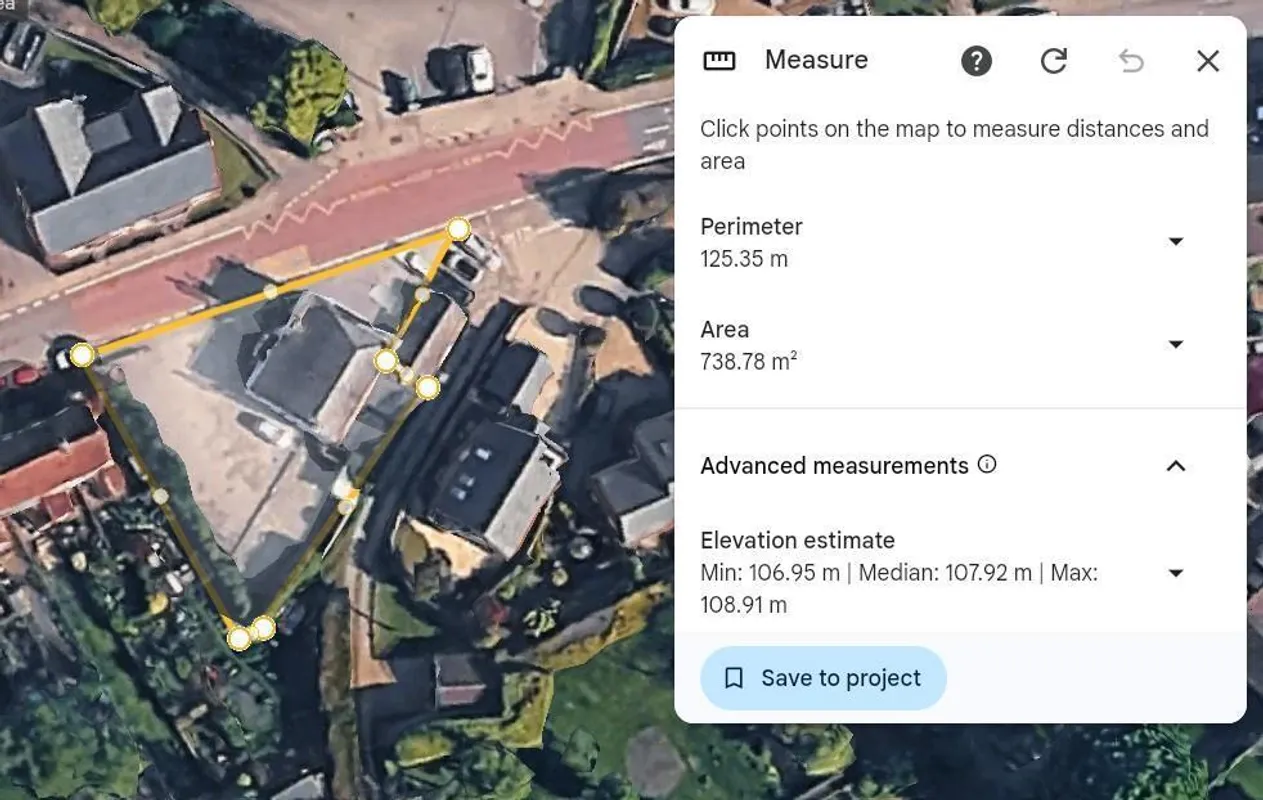The height and width of the screenshot is (800, 1263).
Task: Close the Measure panel with the X
Action: click(x=1208, y=61)
